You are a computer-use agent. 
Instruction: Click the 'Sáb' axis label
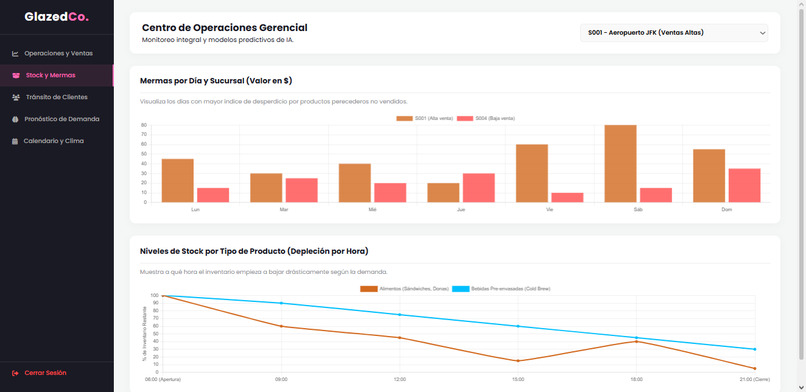tap(638, 210)
